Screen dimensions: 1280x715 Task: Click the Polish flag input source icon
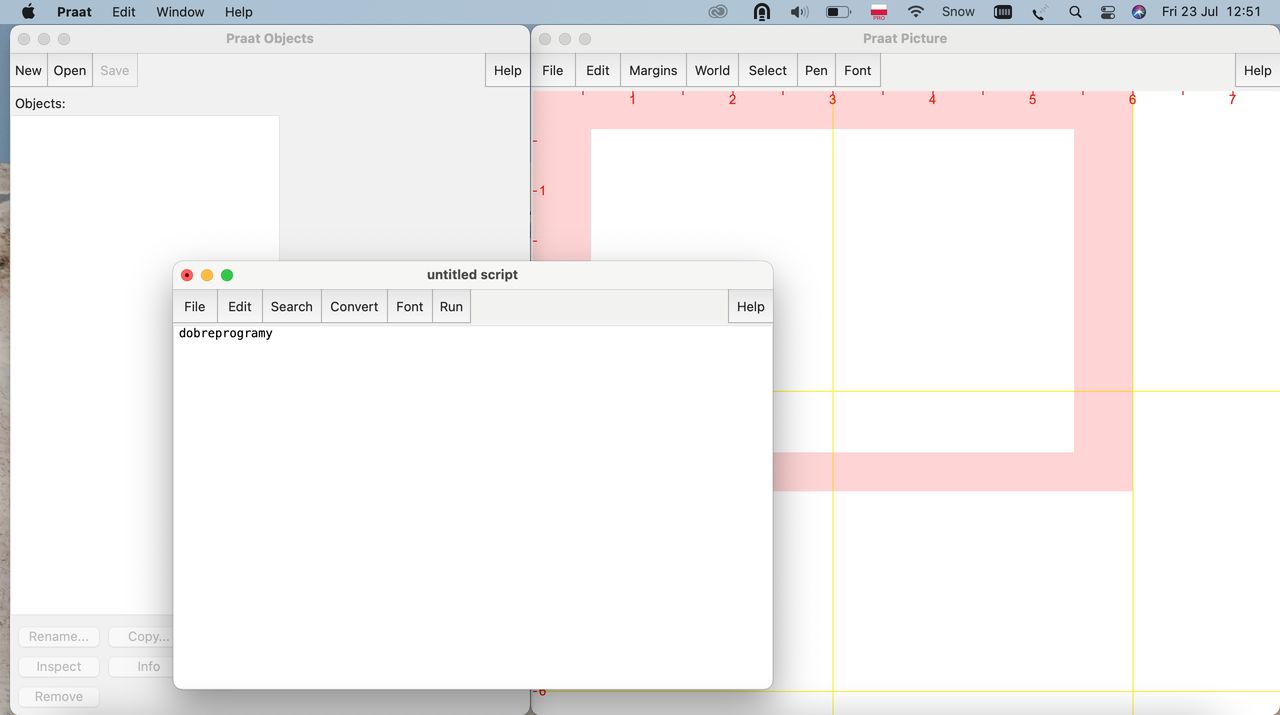[878, 12]
